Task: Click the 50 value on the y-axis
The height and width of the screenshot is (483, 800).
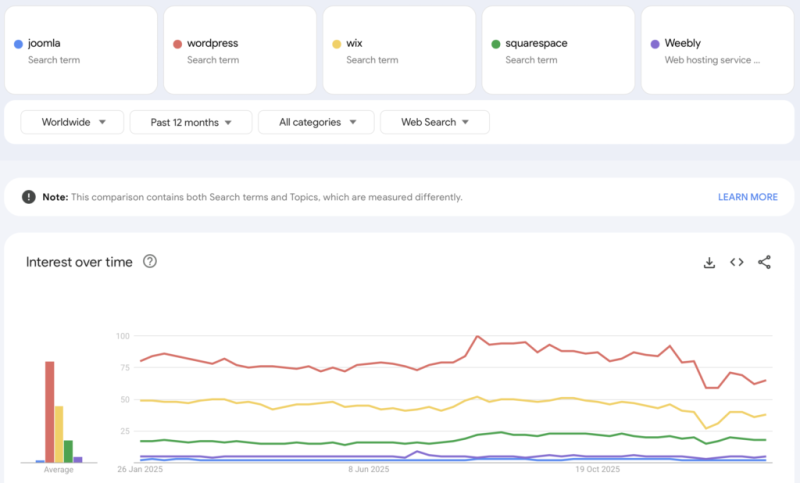Action: click(125, 399)
